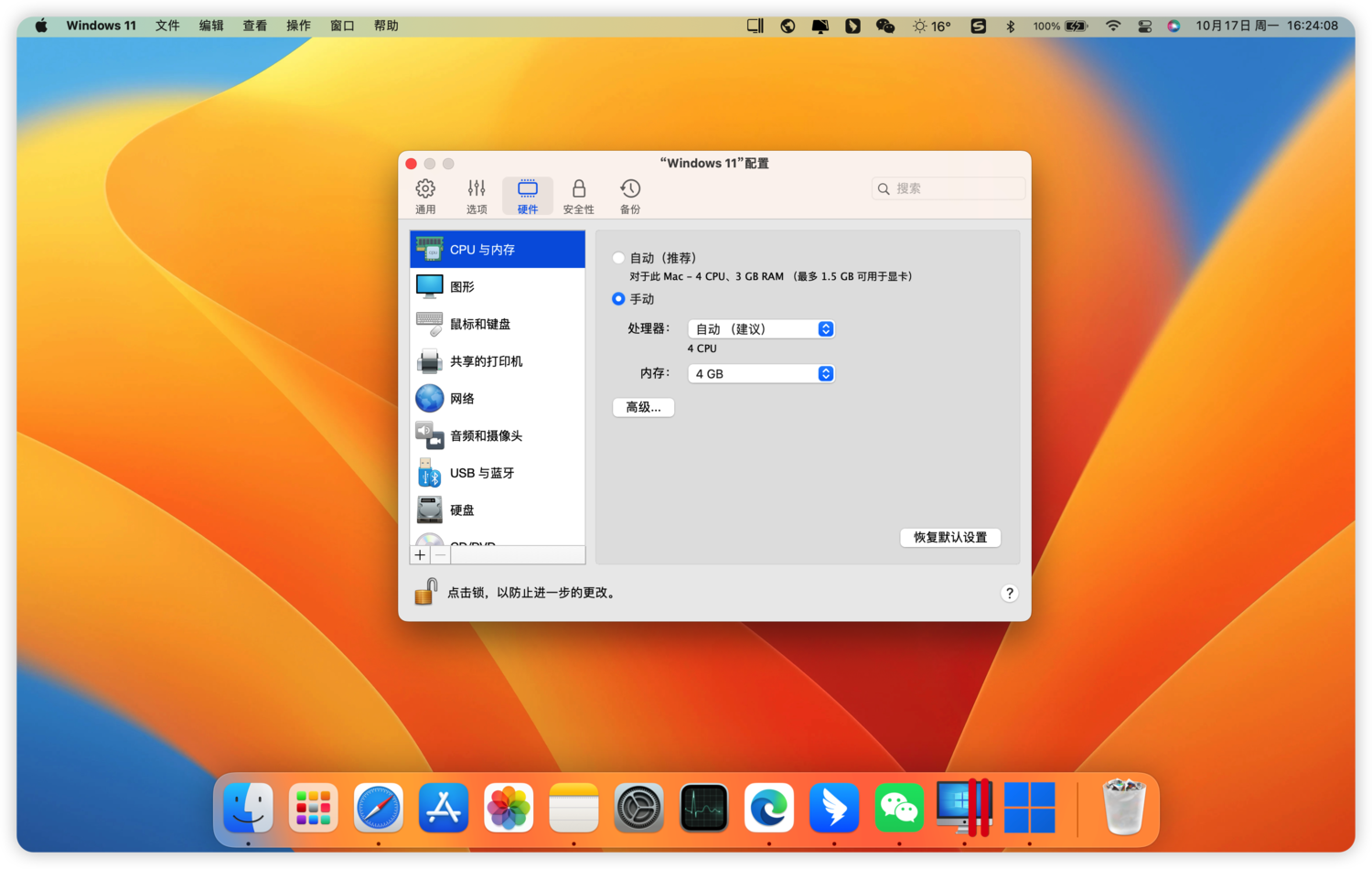Click the Siri icon in menu bar
The height and width of the screenshot is (869, 1372).
(1174, 26)
